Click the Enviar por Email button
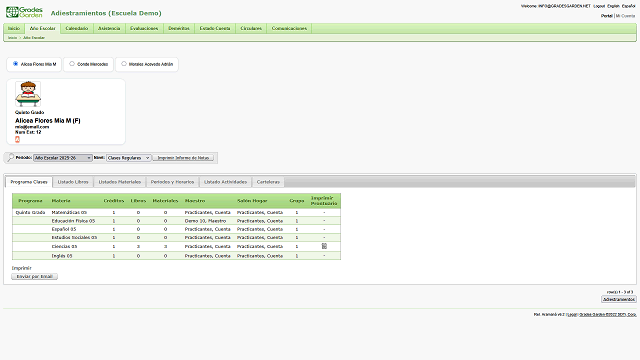 click(35, 276)
